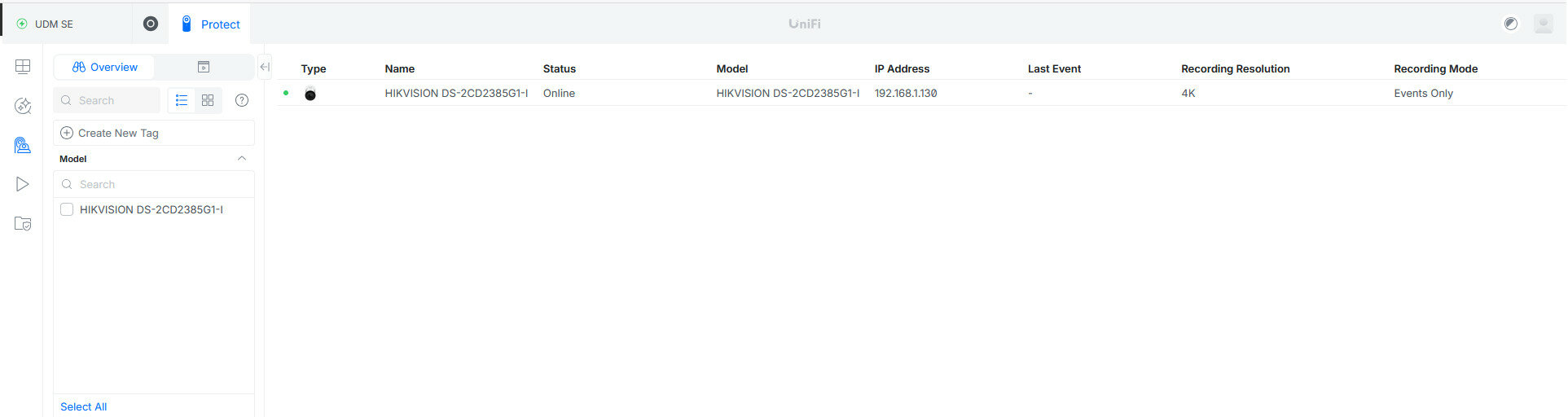This screenshot has height=417, width=1568.
Task: Open the camera devices sidebar icon
Action: point(23,145)
